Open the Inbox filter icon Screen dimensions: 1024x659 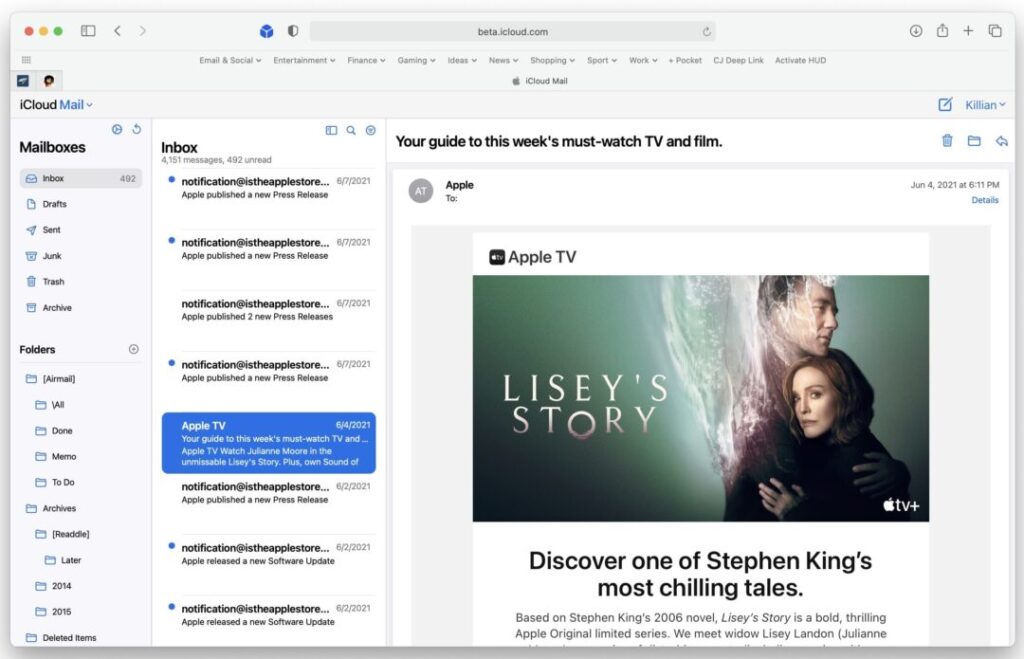370,130
